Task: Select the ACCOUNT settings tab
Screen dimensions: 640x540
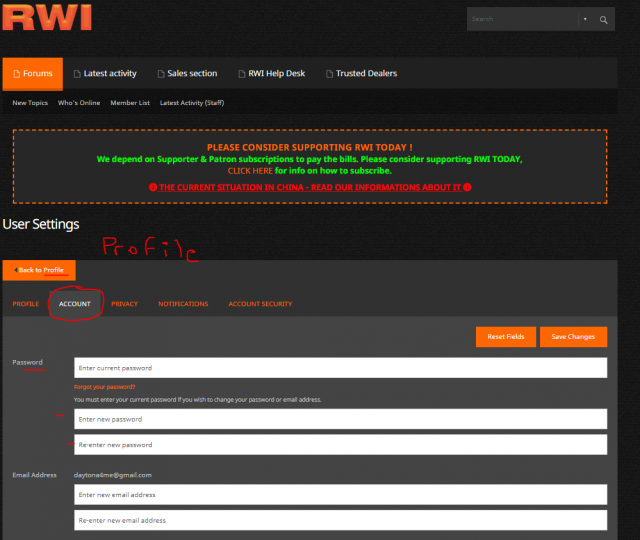Action: click(x=75, y=304)
